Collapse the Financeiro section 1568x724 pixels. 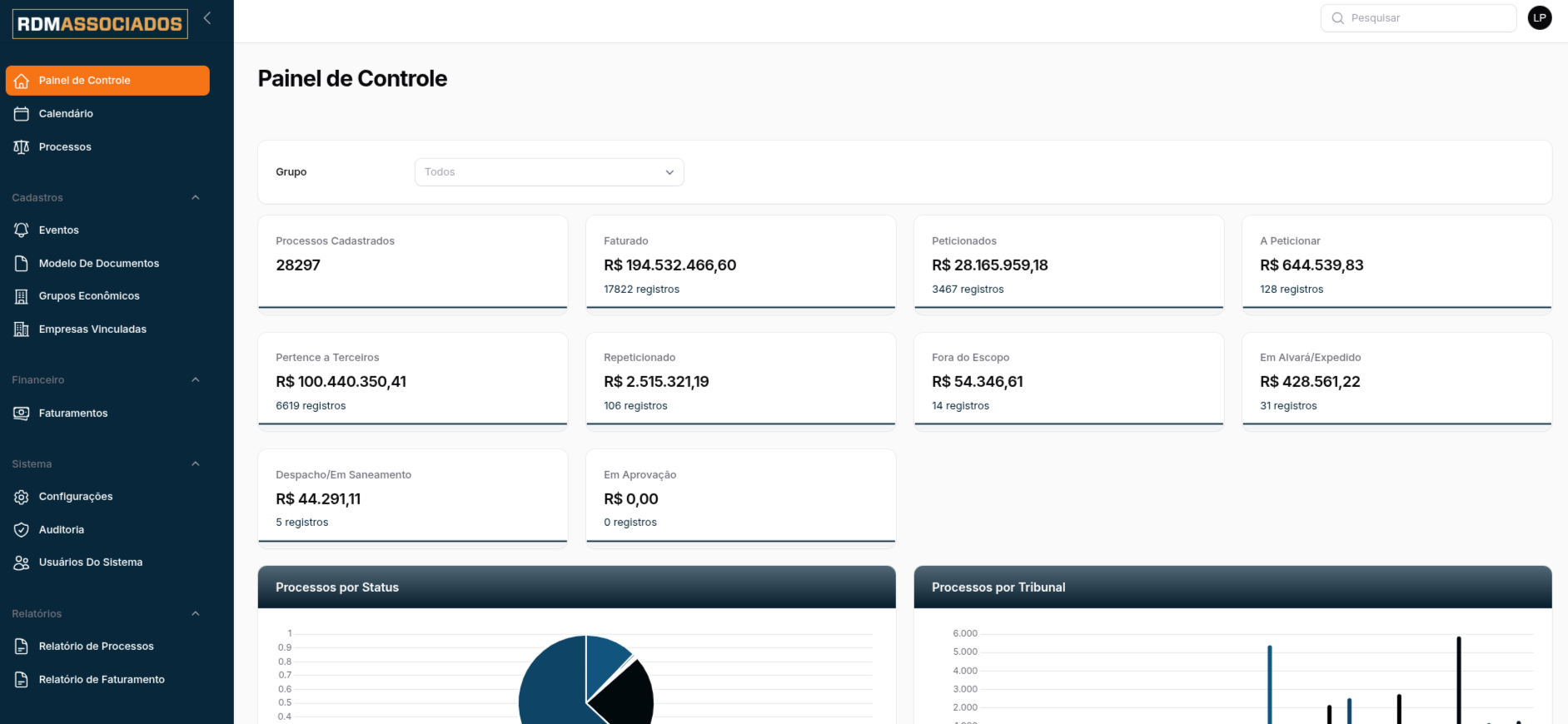point(196,380)
